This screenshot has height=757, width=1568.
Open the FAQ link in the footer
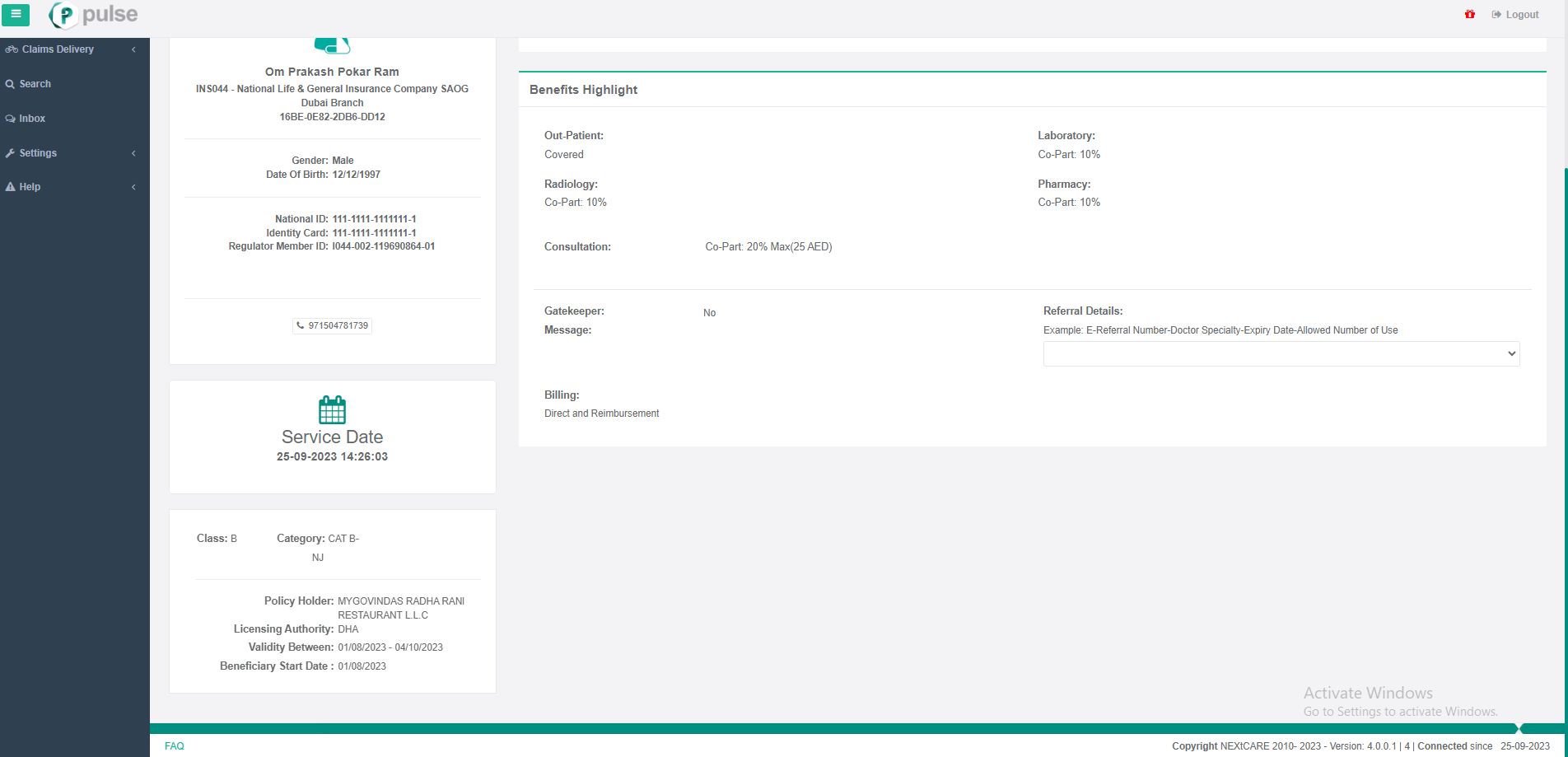point(174,746)
